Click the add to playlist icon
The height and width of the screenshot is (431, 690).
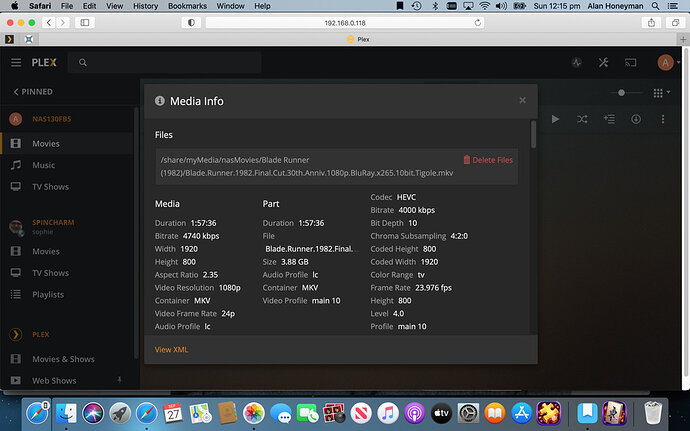pos(609,119)
